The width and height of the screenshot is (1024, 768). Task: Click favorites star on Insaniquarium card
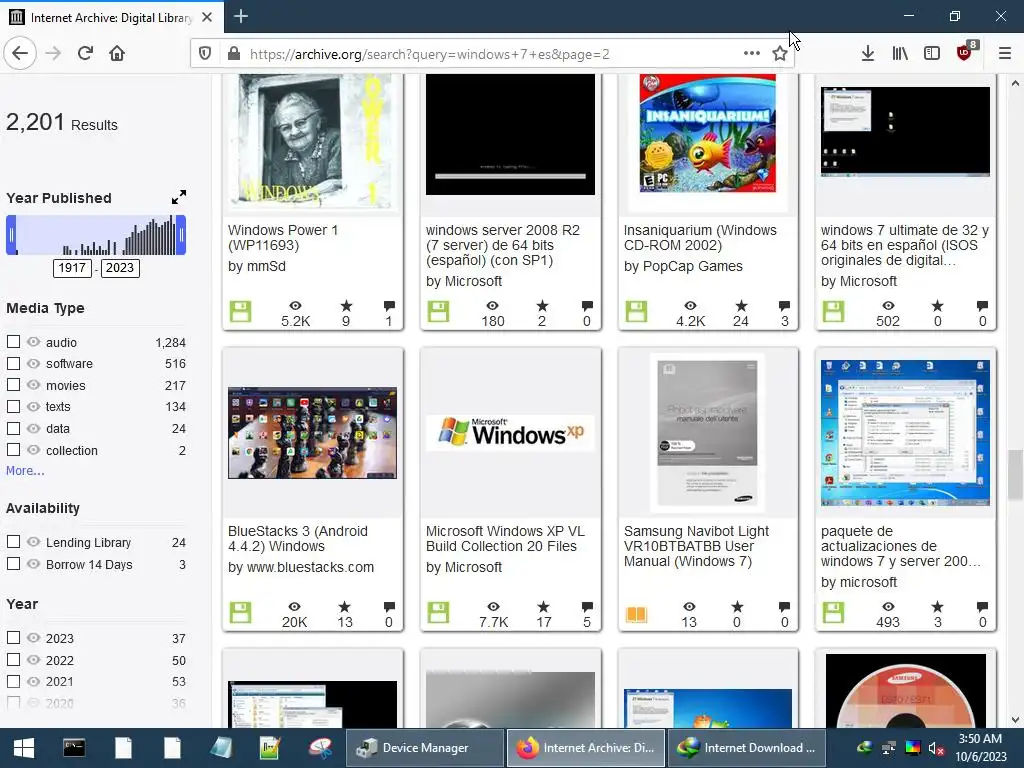[741, 306]
